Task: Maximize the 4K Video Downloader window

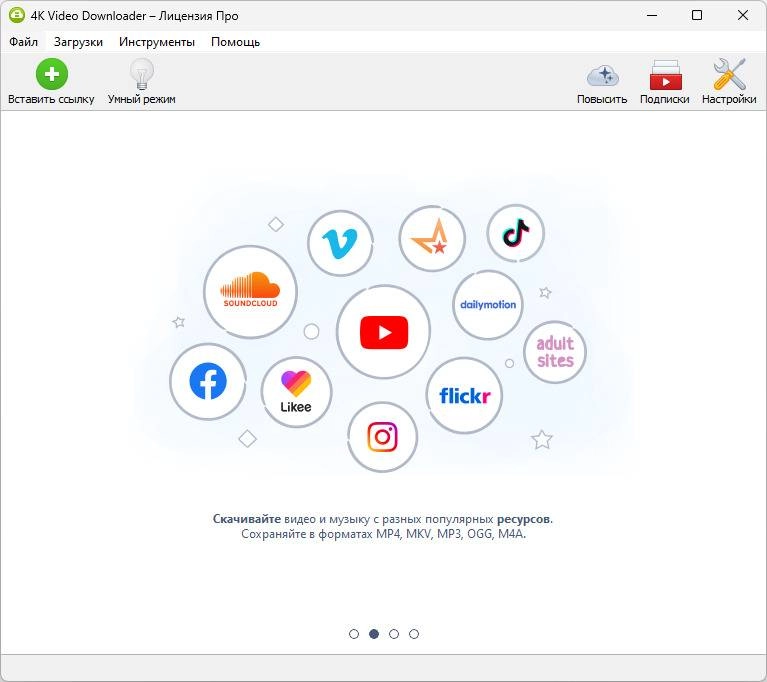Action: 697,15
